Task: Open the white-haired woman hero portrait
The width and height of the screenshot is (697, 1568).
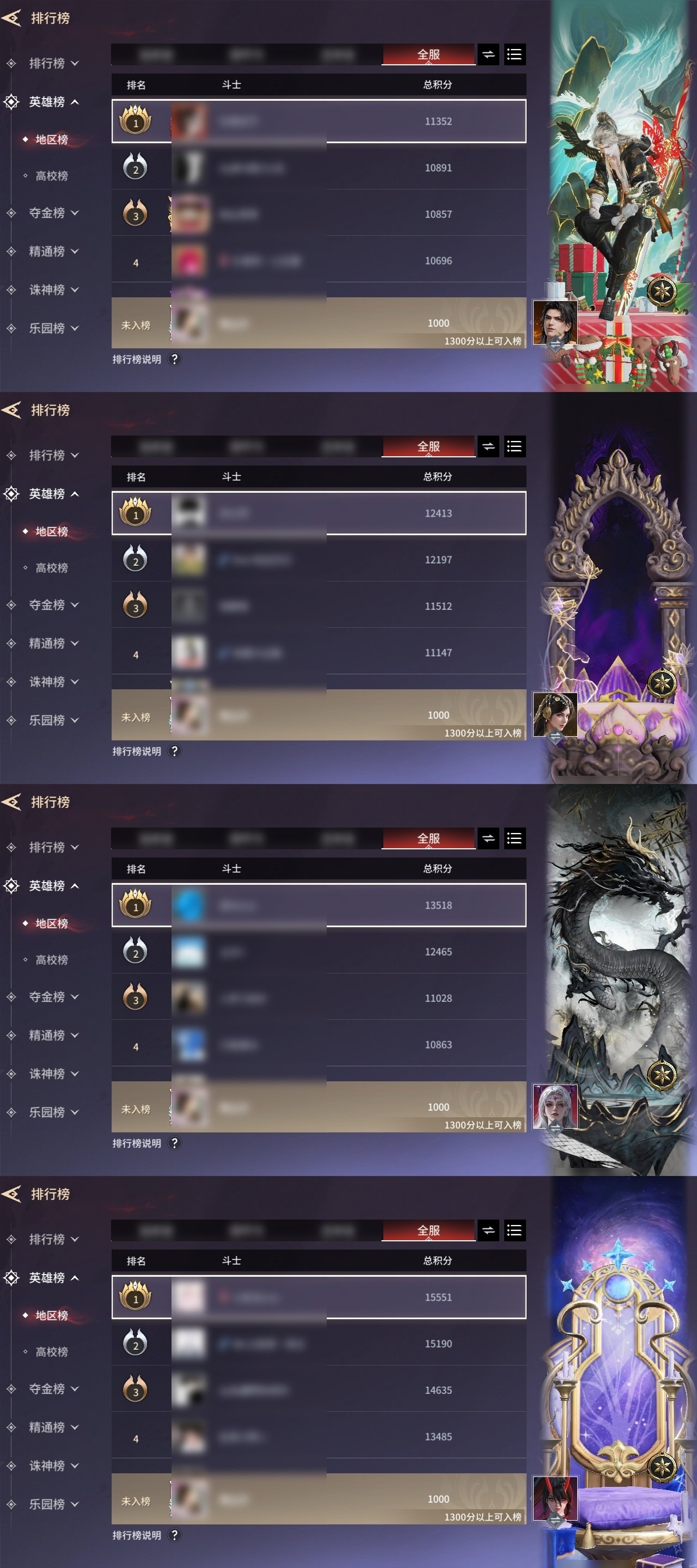Action: (554, 1107)
